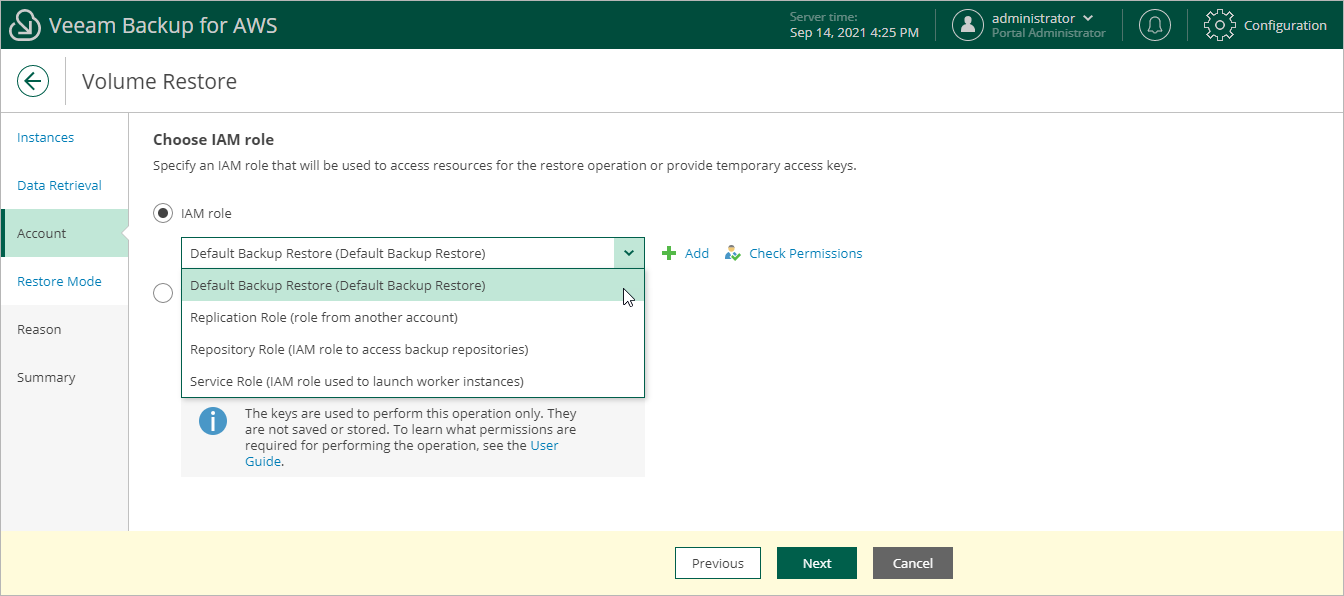Select the IAM role radio button
The height and width of the screenshot is (596, 1344).
[163, 213]
